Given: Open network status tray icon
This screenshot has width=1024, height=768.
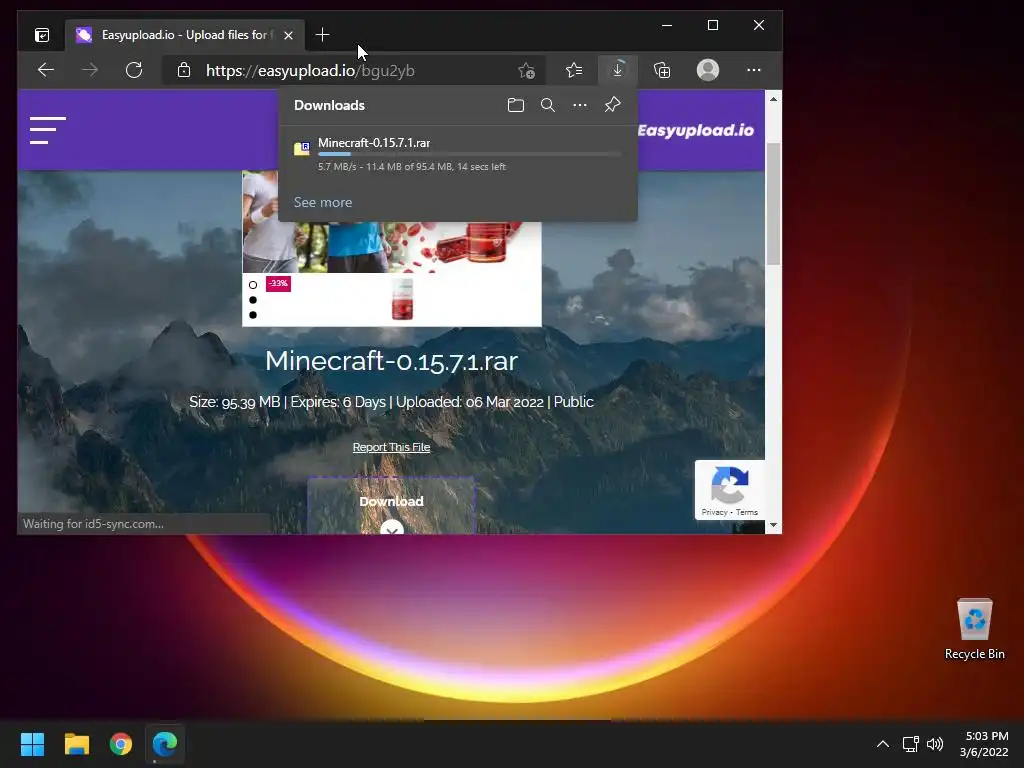Looking at the screenshot, I should click(x=910, y=744).
